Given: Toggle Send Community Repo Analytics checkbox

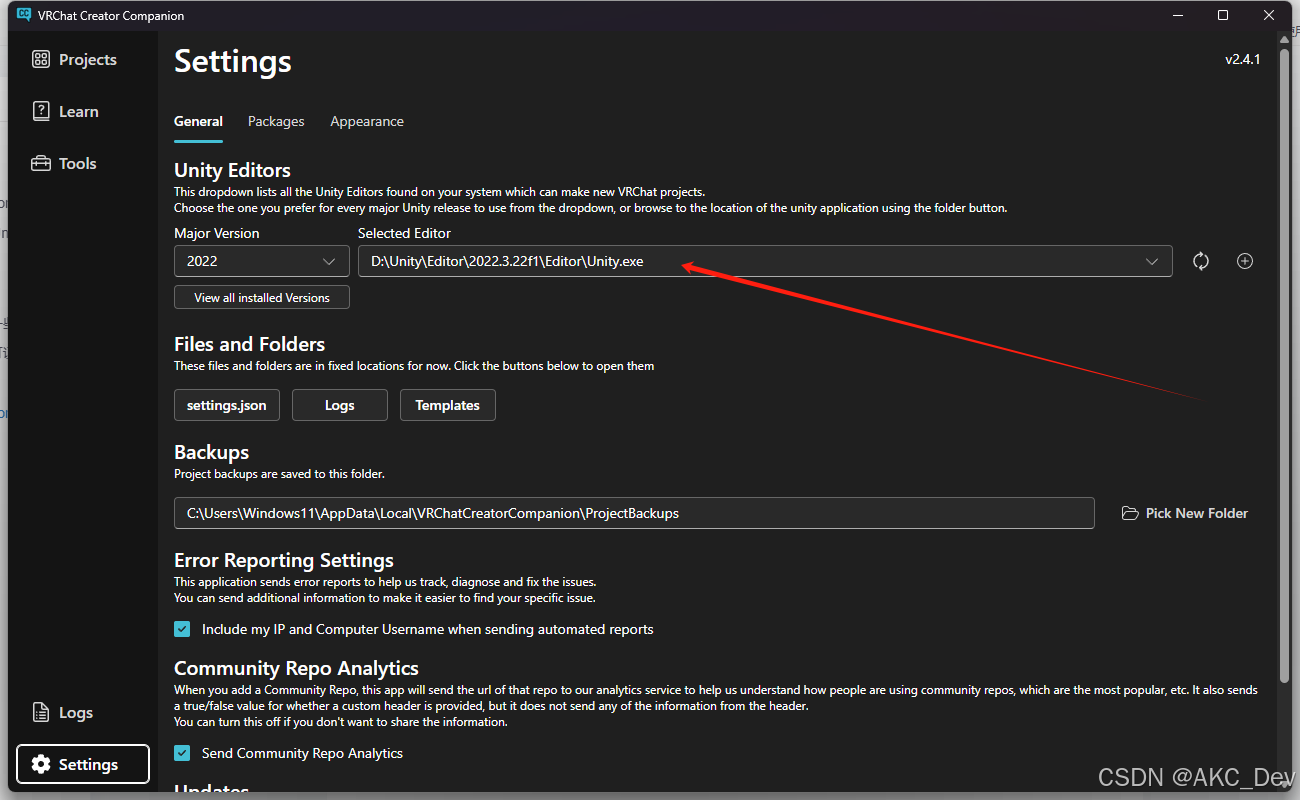Looking at the screenshot, I should (x=182, y=753).
